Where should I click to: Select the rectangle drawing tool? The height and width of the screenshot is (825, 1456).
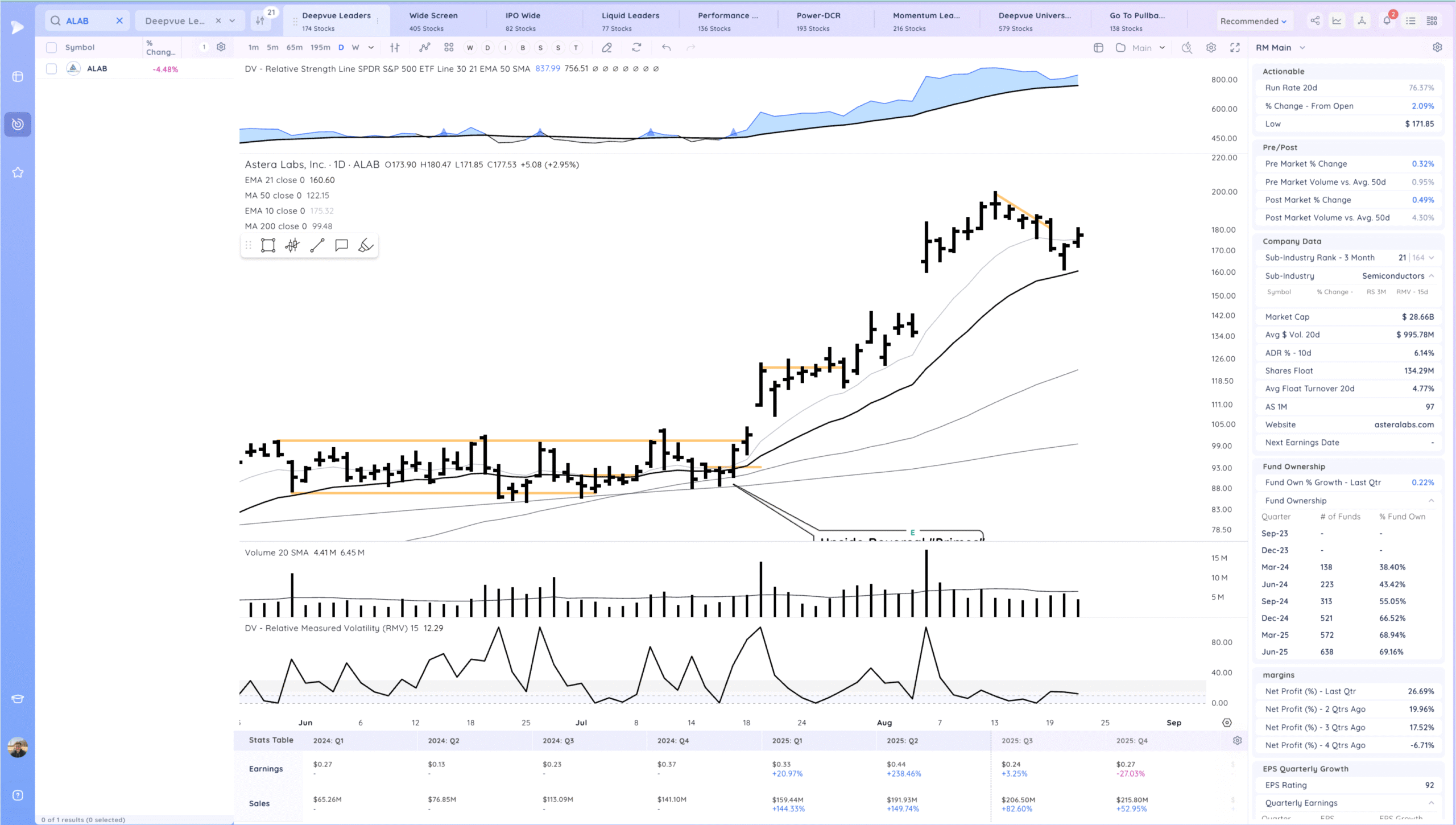point(268,245)
